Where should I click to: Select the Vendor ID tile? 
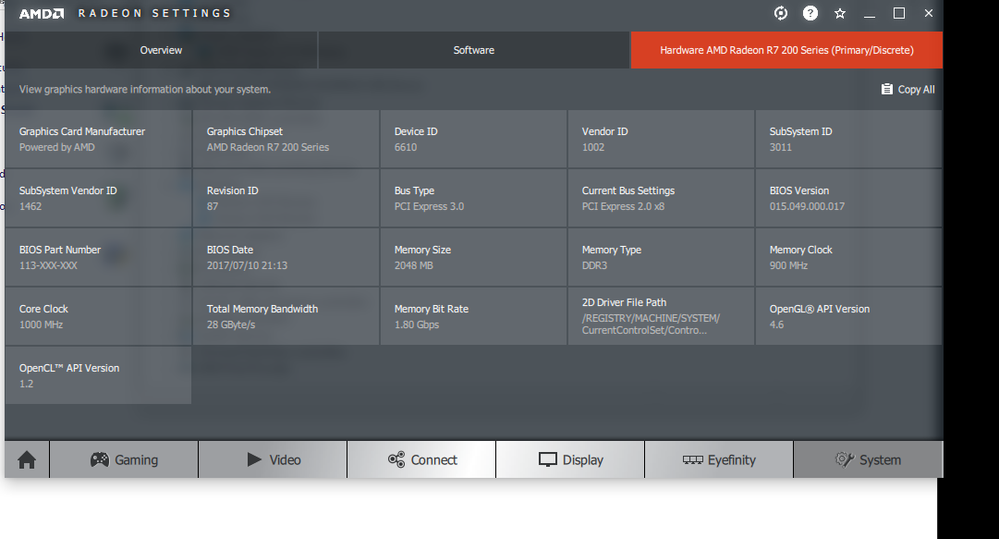[x=661, y=139]
